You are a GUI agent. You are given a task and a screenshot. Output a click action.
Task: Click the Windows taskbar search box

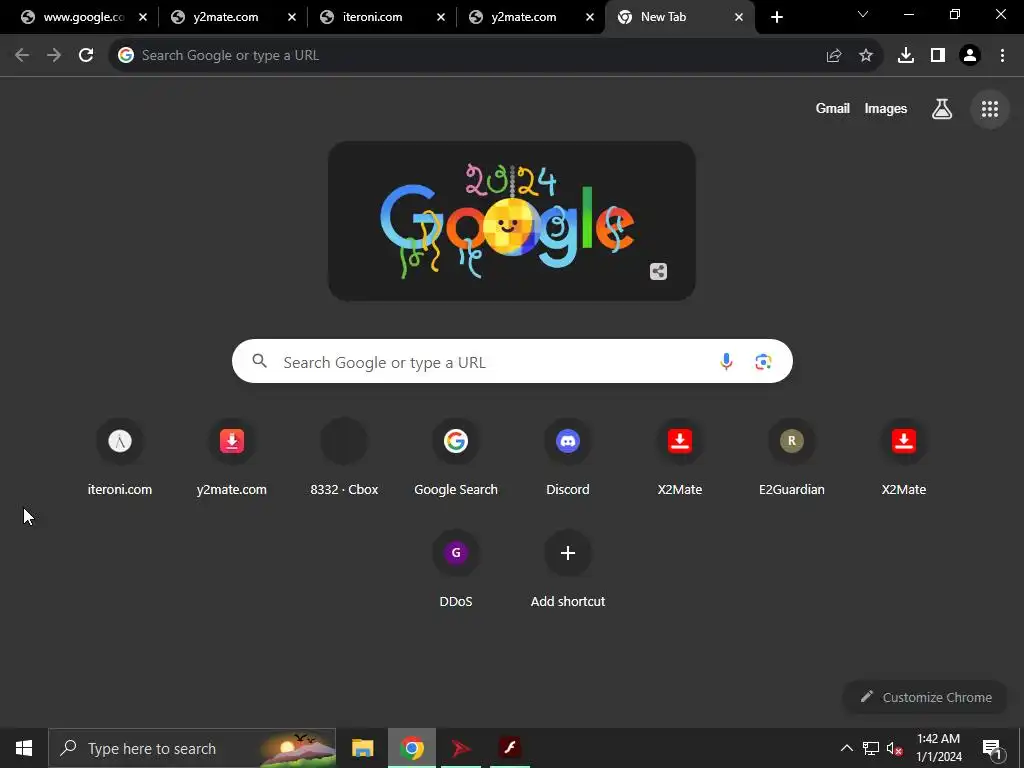point(192,748)
